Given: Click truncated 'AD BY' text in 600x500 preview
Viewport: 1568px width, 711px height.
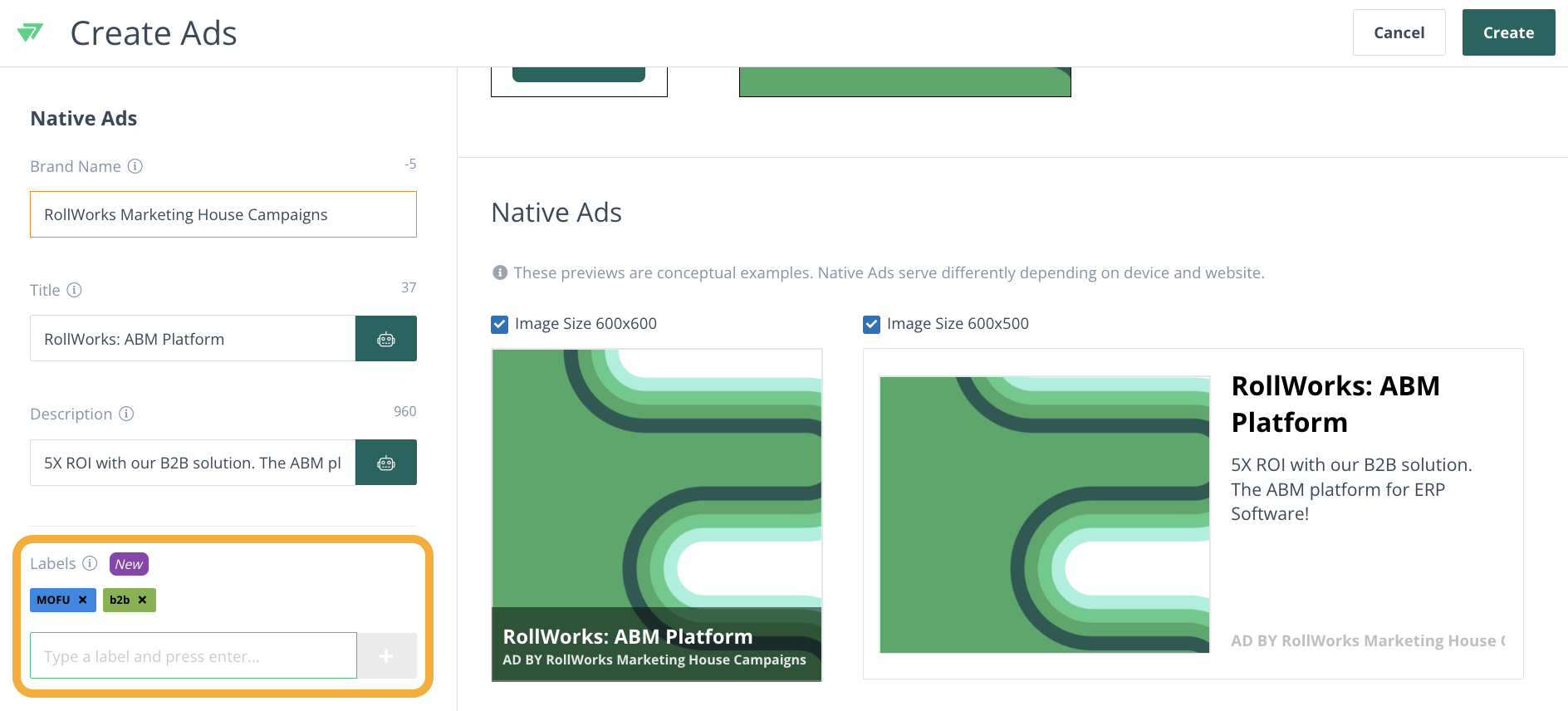Looking at the screenshot, I should [1368, 640].
